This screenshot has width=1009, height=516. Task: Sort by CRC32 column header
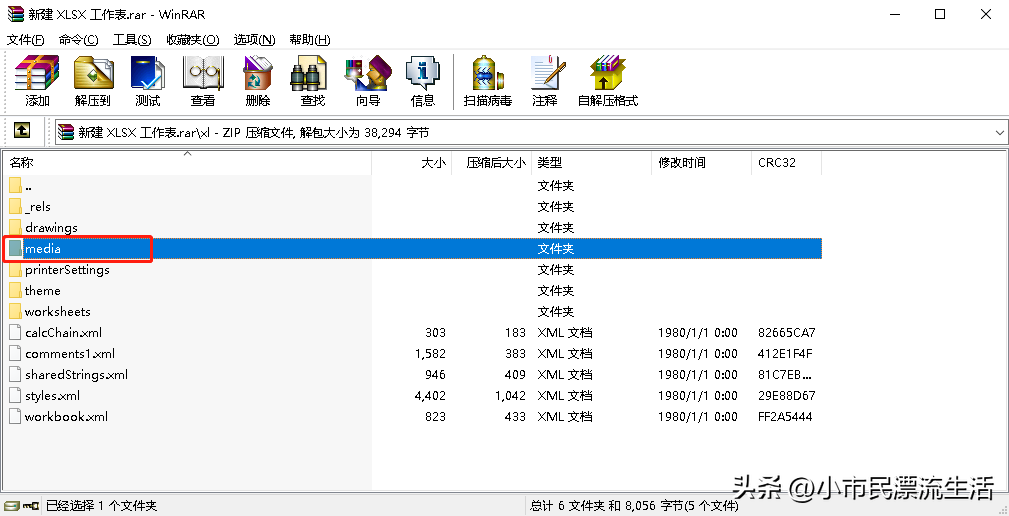tap(786, 163)
